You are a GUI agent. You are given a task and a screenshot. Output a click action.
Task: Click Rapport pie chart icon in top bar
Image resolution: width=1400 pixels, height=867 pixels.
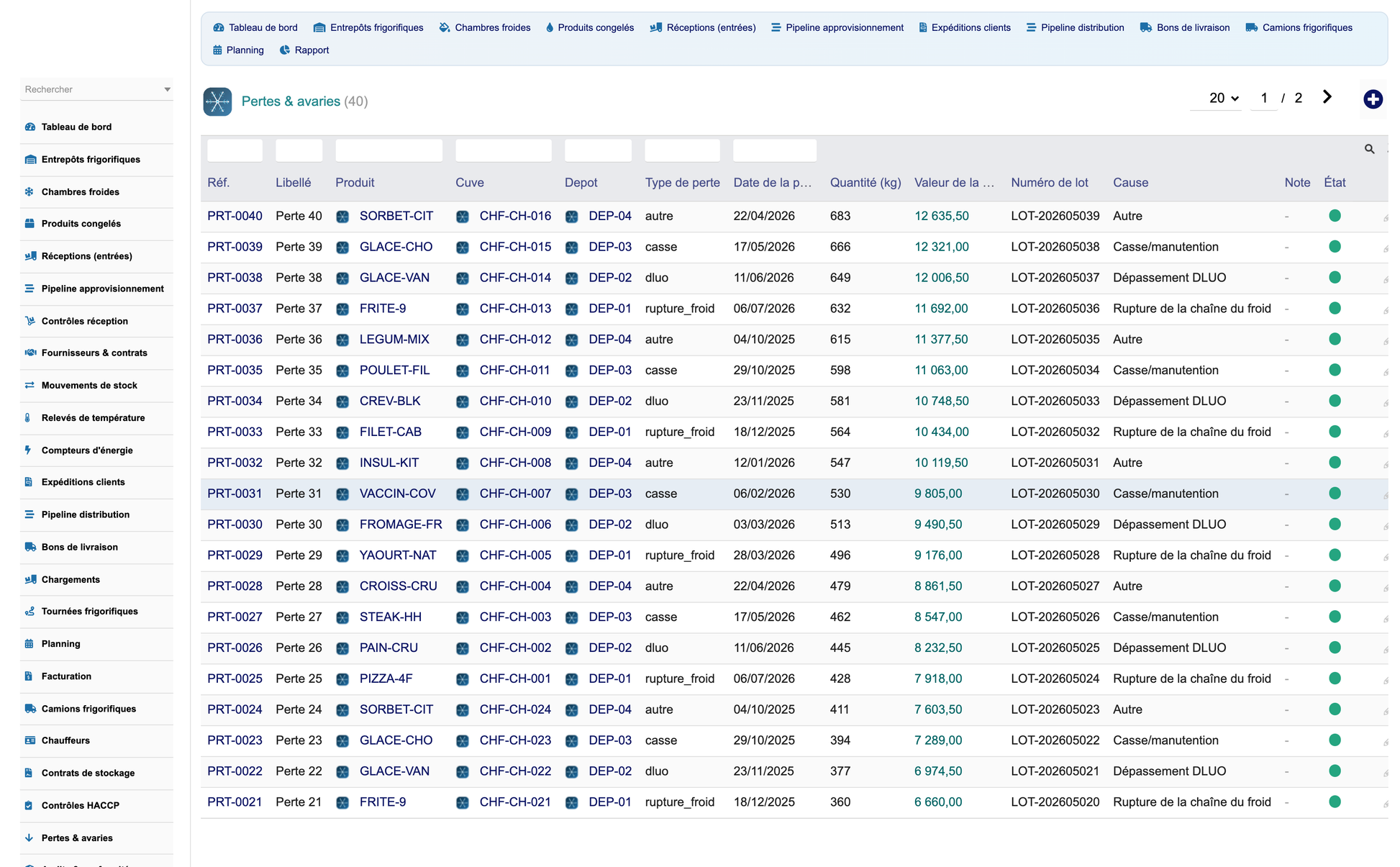285,50
